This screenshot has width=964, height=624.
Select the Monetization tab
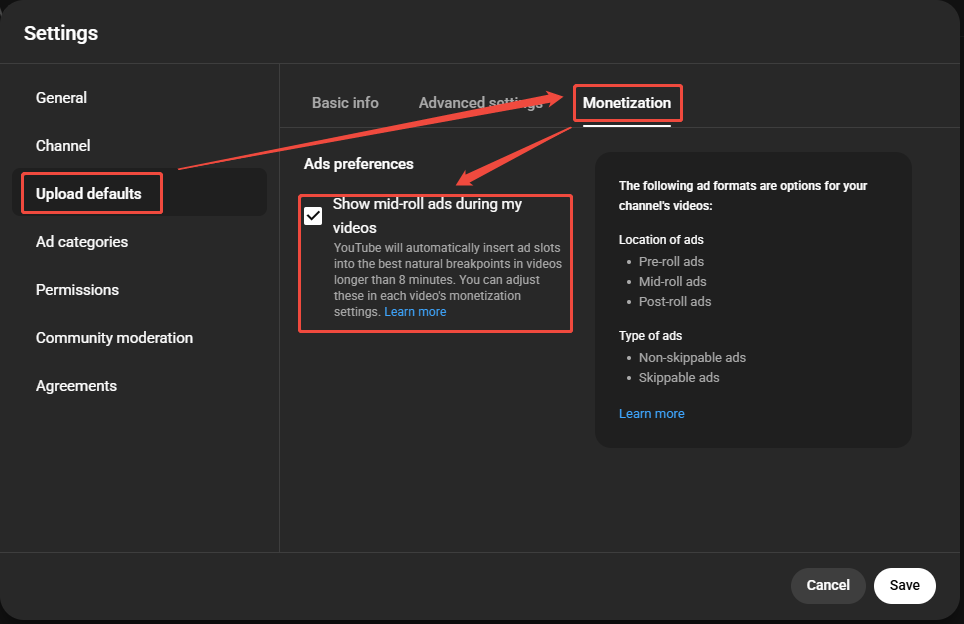(x=627, y=102)
